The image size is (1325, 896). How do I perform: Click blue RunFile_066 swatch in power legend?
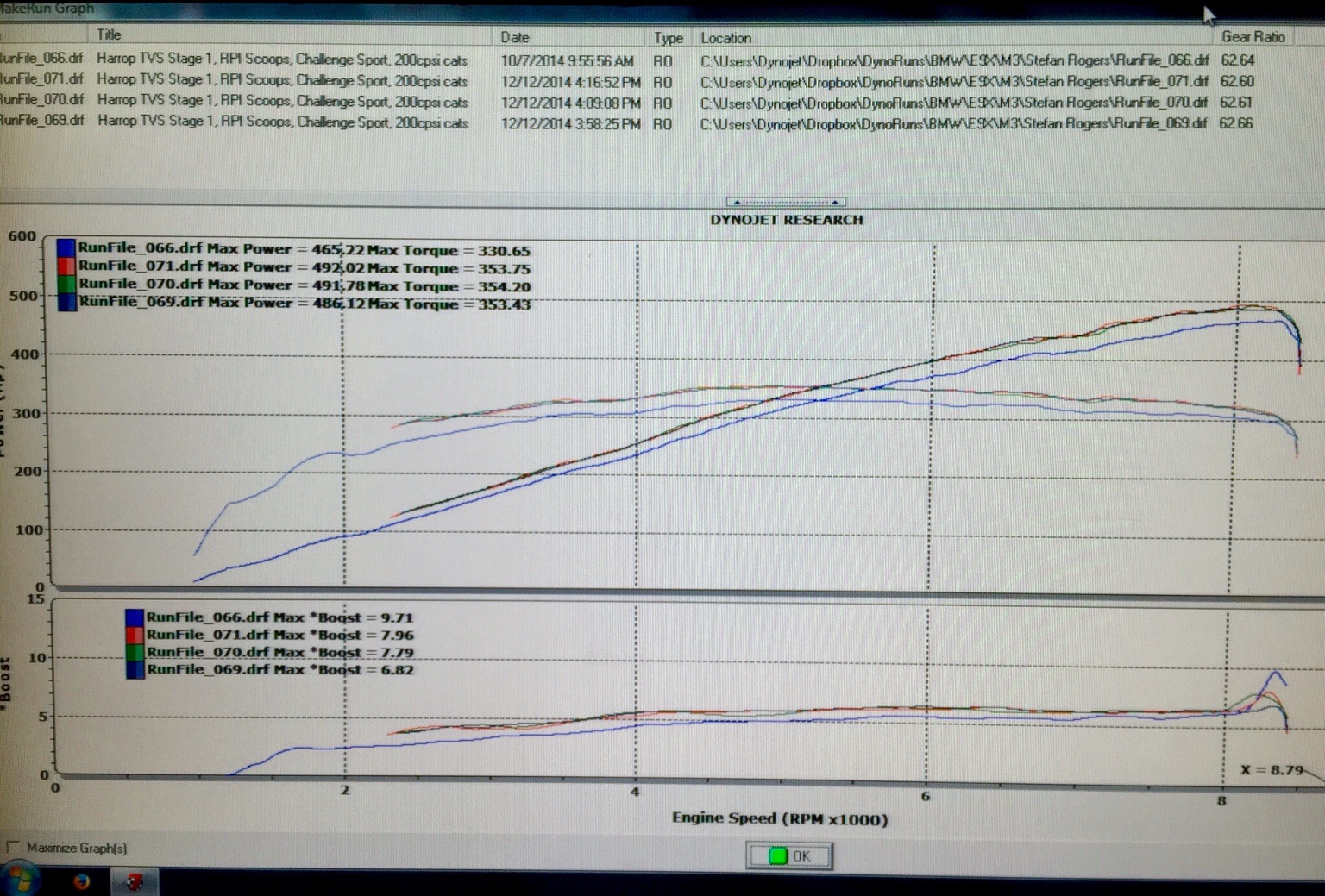tap(66, 248)
